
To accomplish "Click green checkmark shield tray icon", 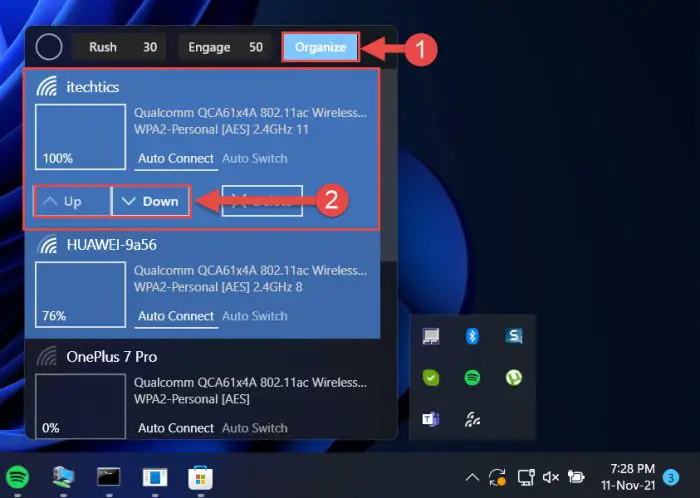I will click(x=431, y=378).
